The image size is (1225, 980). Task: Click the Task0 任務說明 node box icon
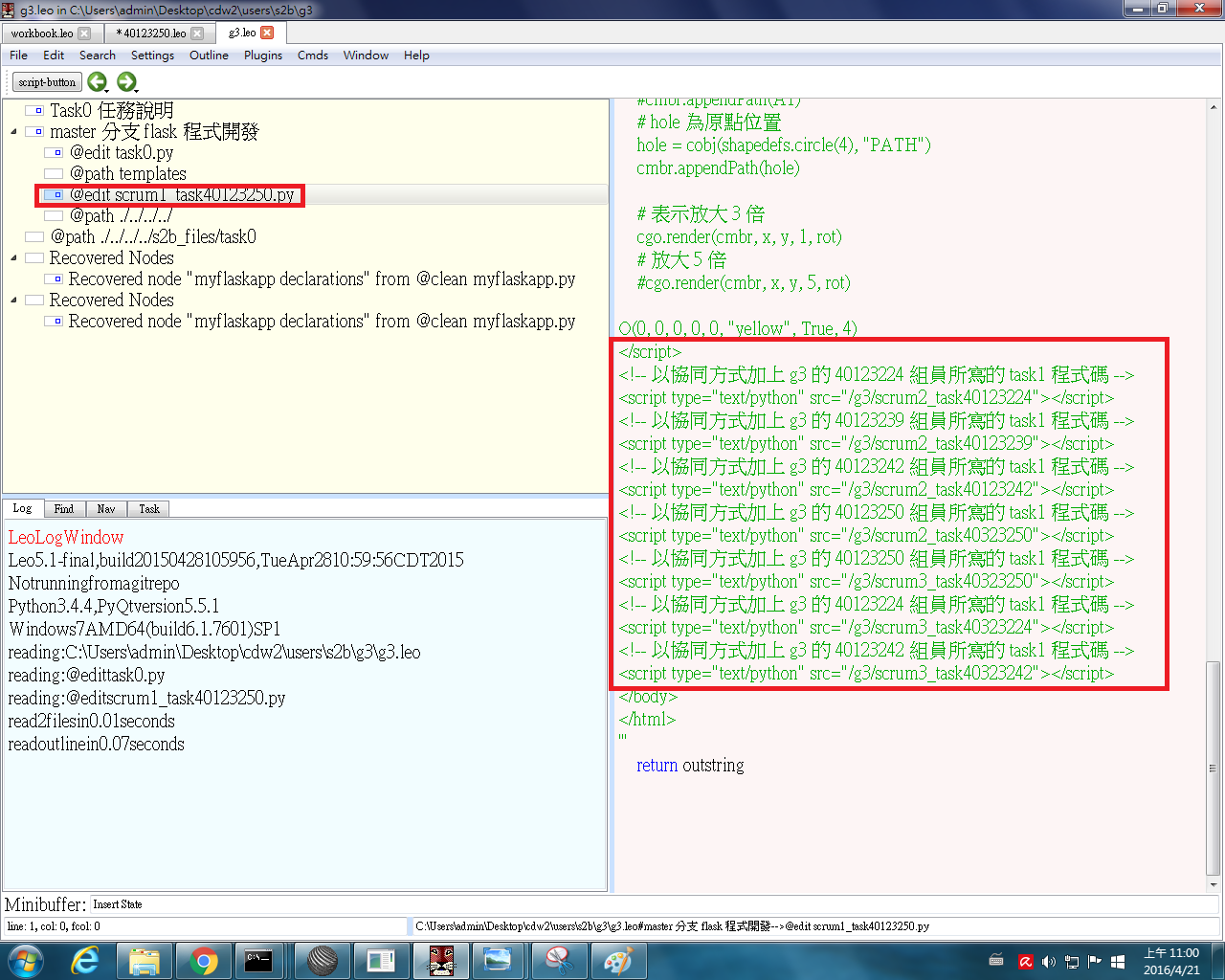coord(34,111)
